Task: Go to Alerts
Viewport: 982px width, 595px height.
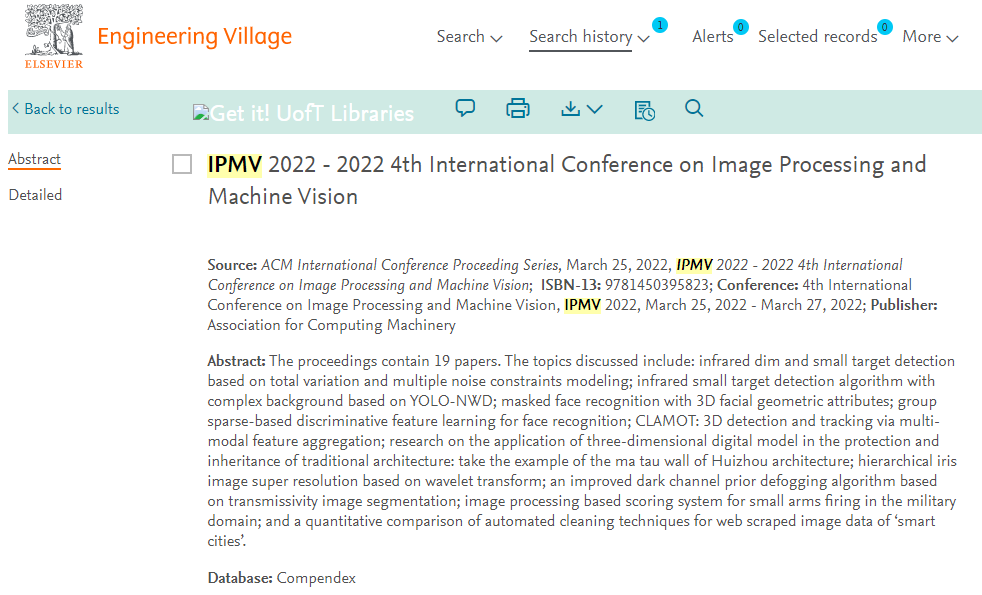Action: click(x=713, y=37)
